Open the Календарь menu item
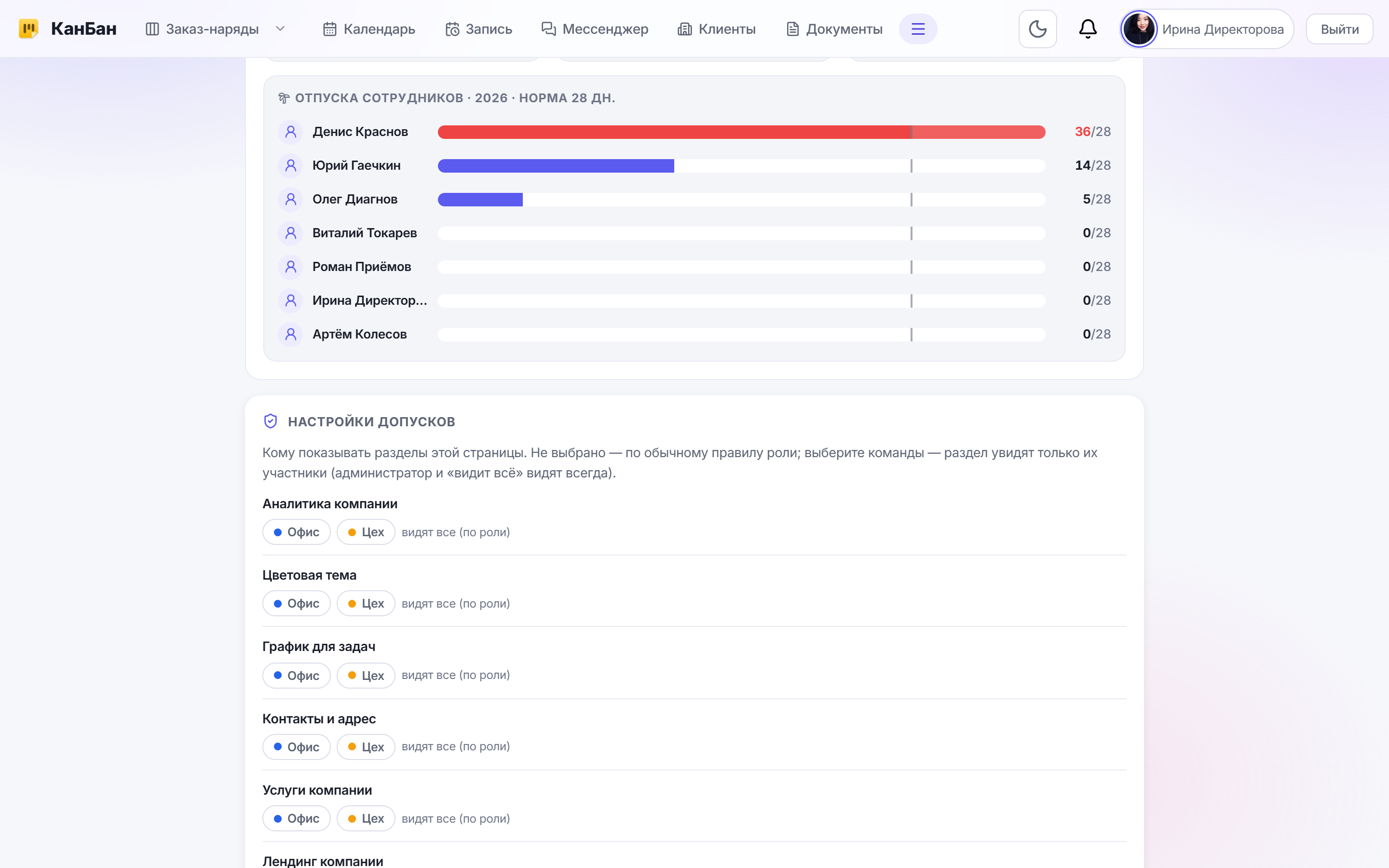 [x=368, y=29]
